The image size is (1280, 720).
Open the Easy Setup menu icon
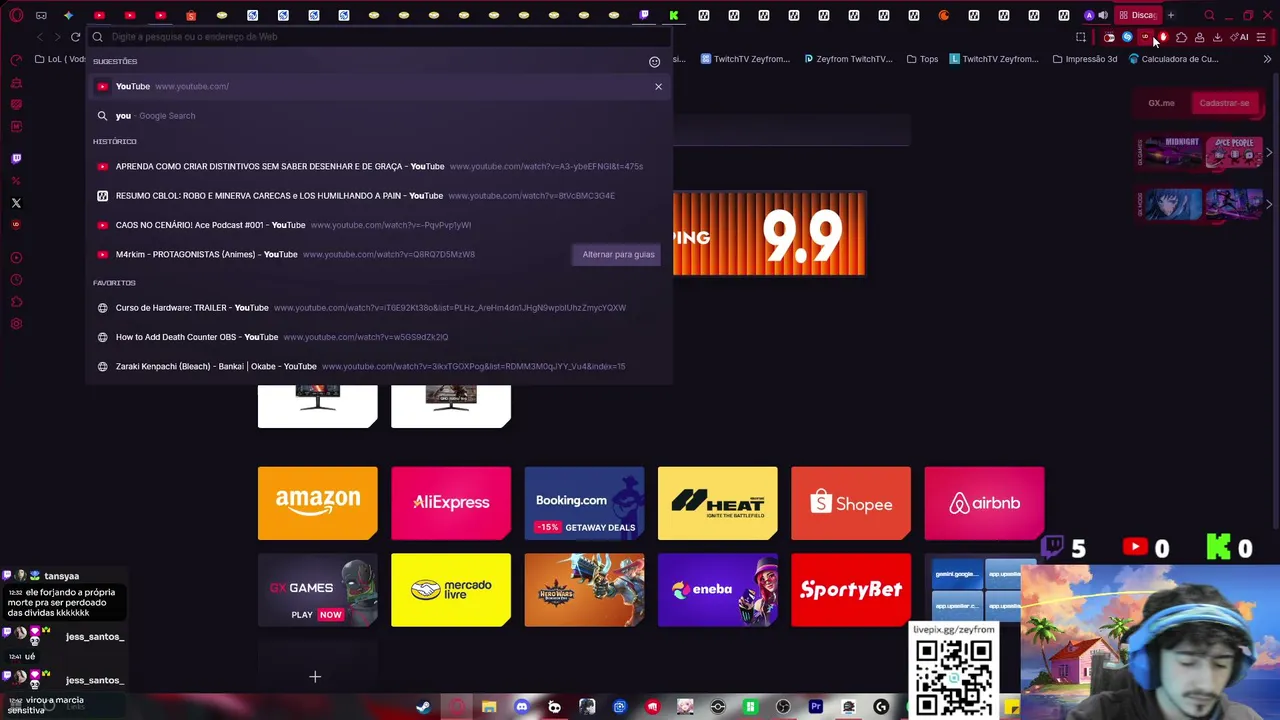pos(1261,37)
